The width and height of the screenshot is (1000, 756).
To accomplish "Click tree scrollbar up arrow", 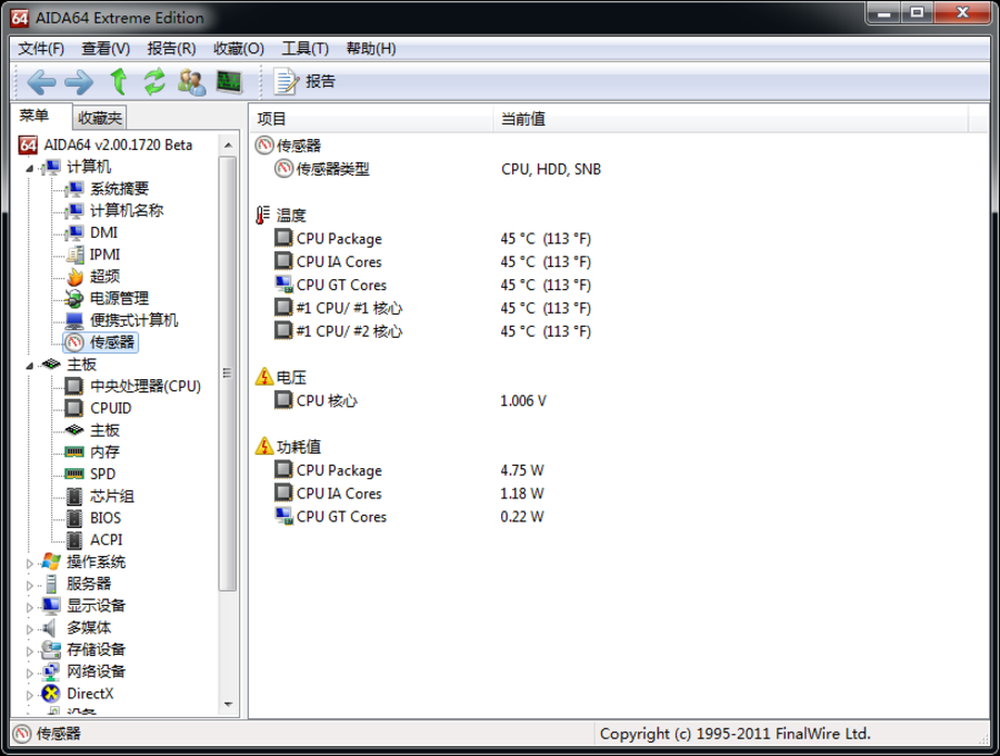I will (x=228, y=145).
